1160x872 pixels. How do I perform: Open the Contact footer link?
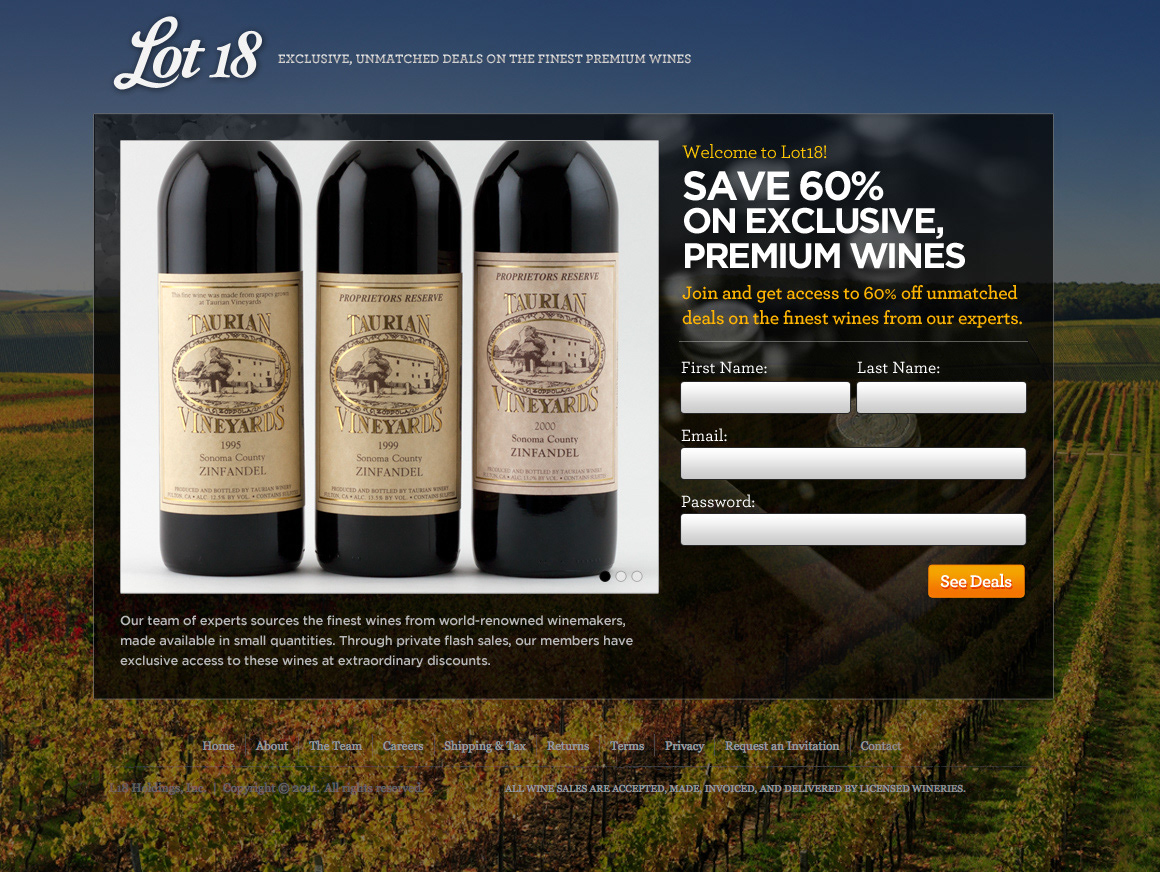point(880,746)
